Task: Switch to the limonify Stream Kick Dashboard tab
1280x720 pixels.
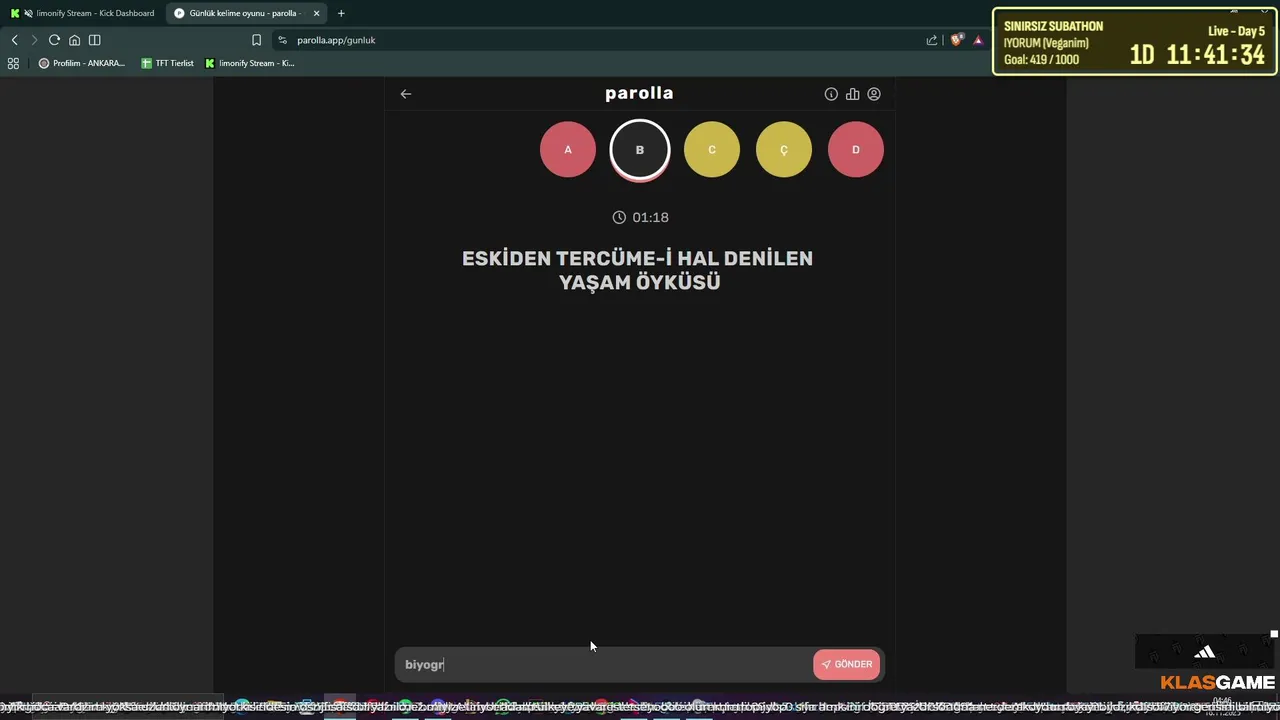Action: click(x=85, y=13)
